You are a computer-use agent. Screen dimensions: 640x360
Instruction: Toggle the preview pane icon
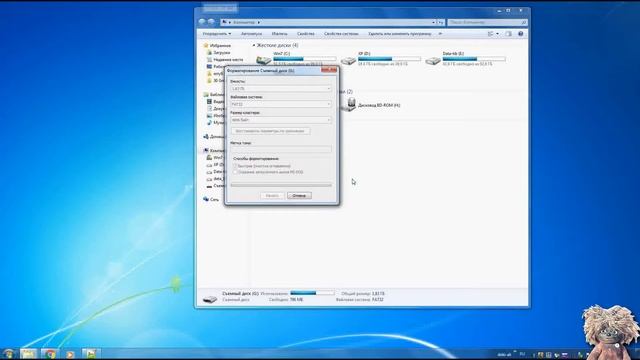pyautogui.click(x=509, y=34)
